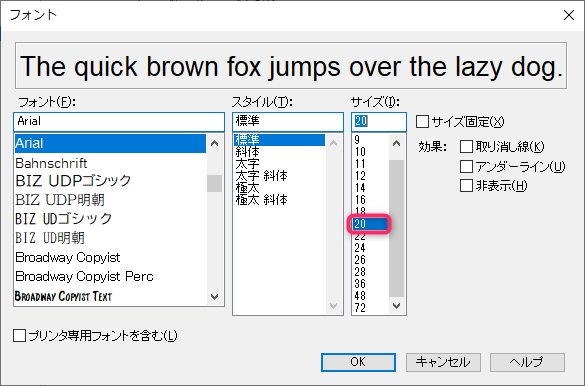This screenshot has height=386, width=585.
Task: Choose the 極太 style
Action: (279, 188)
